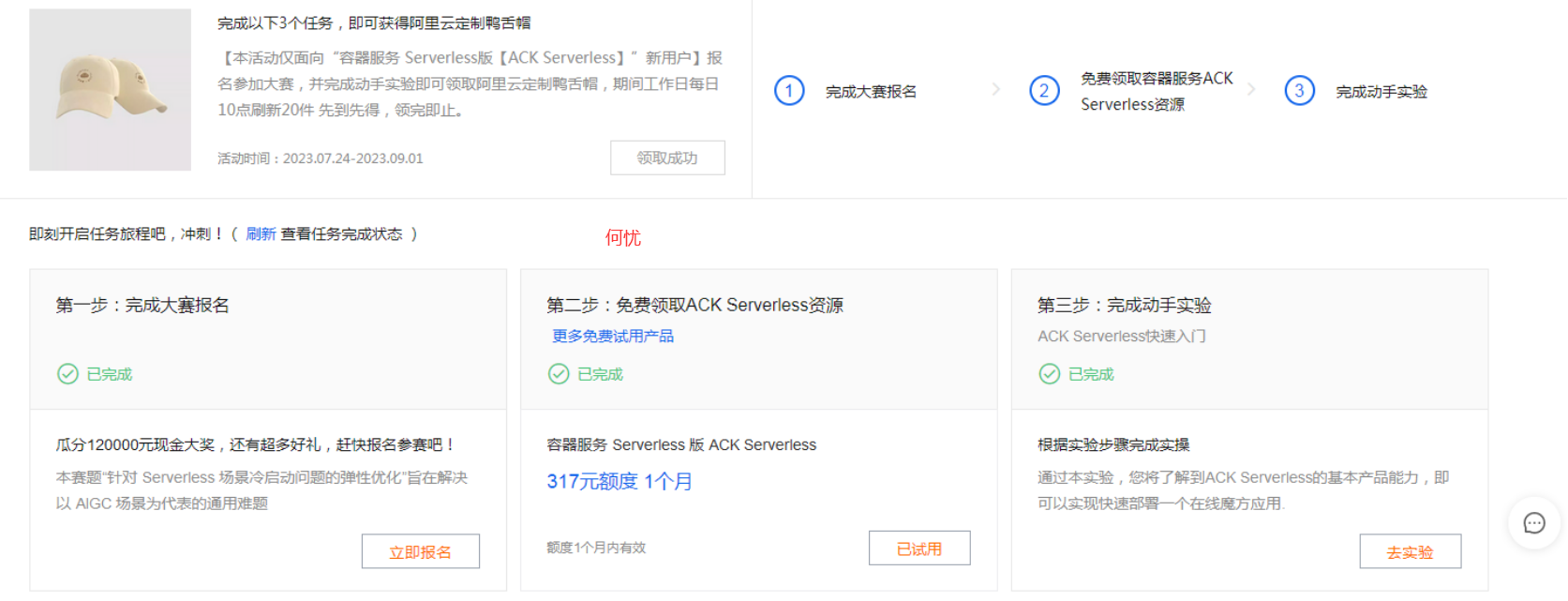Click step 2 circle number icon
The width and height of the screenshot is (1568, 601).
coord(1044,91)
